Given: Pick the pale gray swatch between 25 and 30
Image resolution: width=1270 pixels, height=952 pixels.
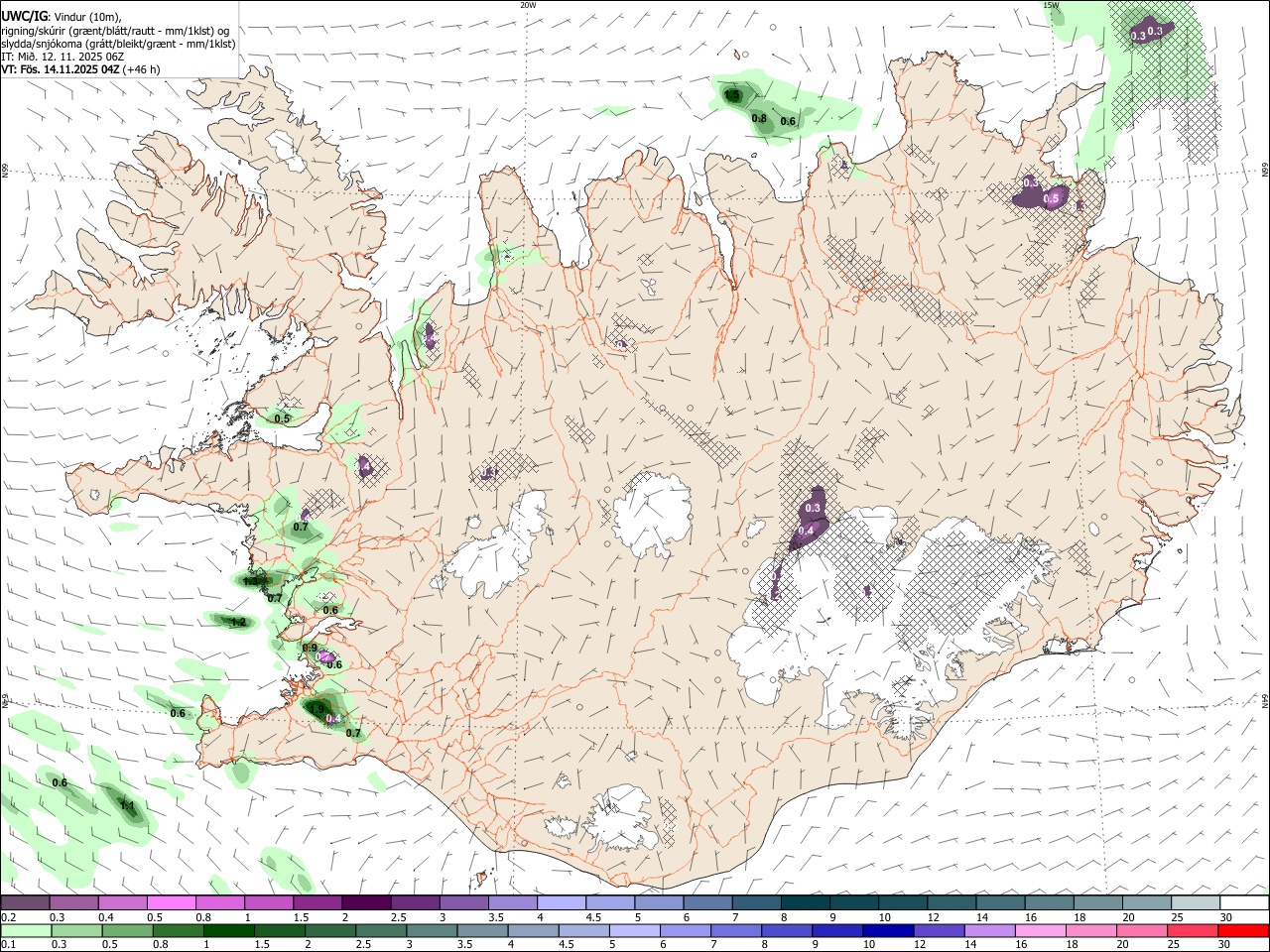Looking at the screenshot, I should coord(1194,902).
